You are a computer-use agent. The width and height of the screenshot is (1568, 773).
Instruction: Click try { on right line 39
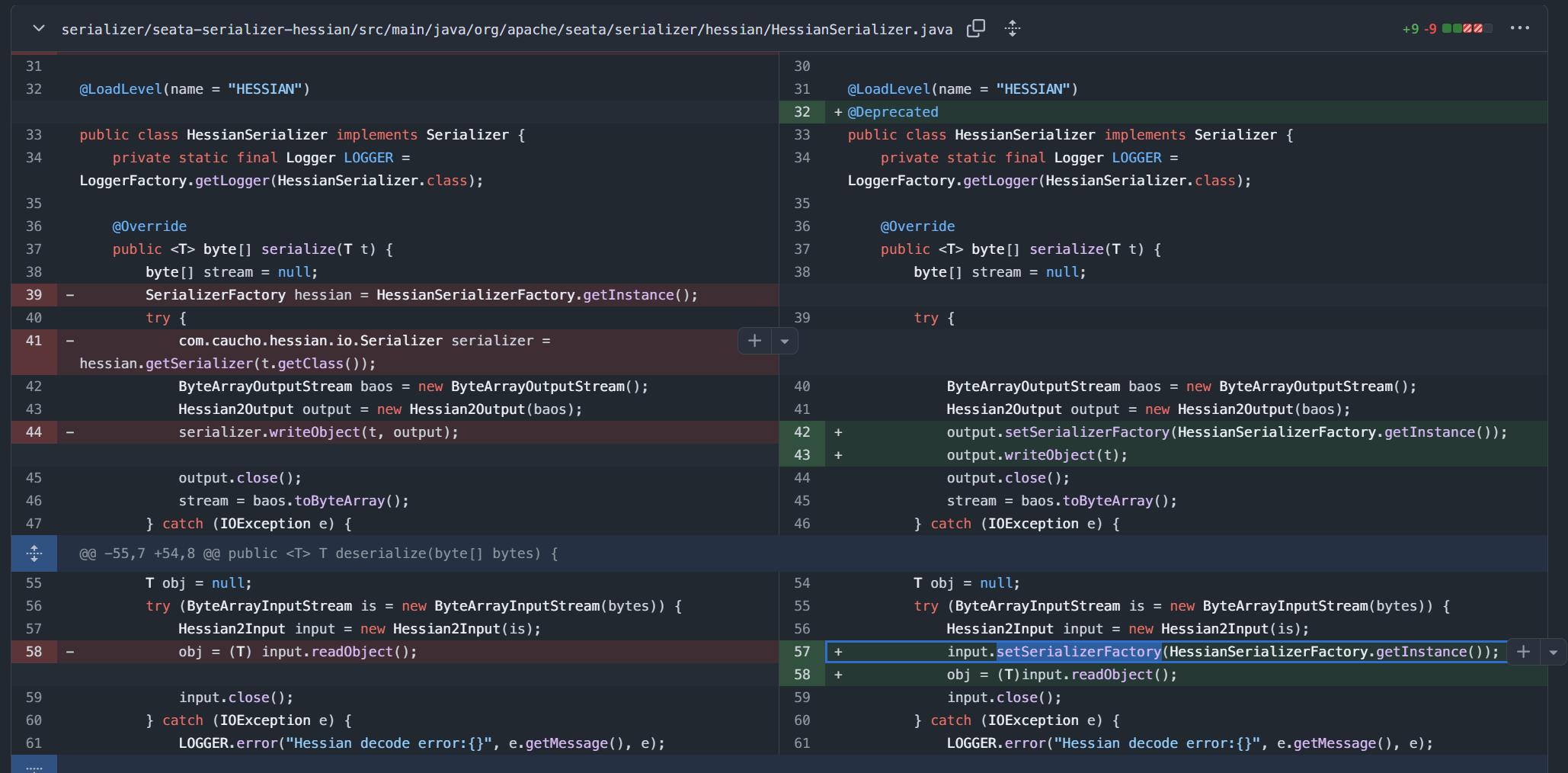point(934,318)
